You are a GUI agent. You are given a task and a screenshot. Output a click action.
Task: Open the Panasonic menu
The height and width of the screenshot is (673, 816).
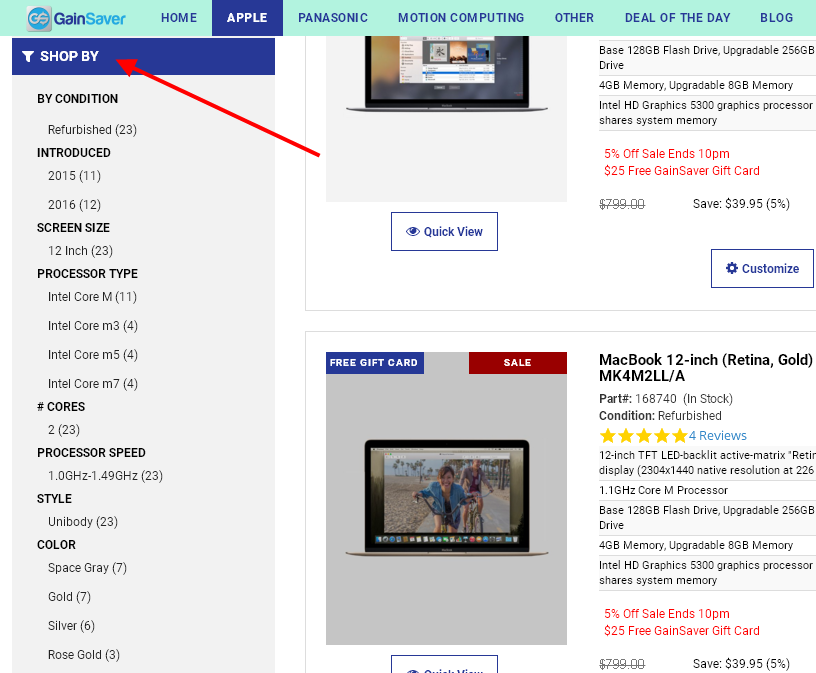click(333, 18)
